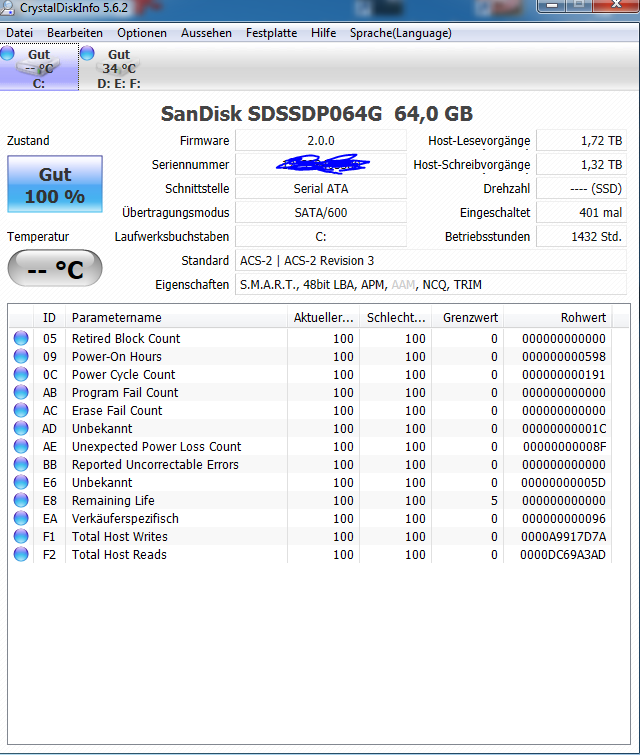Screen dimensions: 640x755
Task: Click the blue status icon of row AD
Action: coord(21,428)
